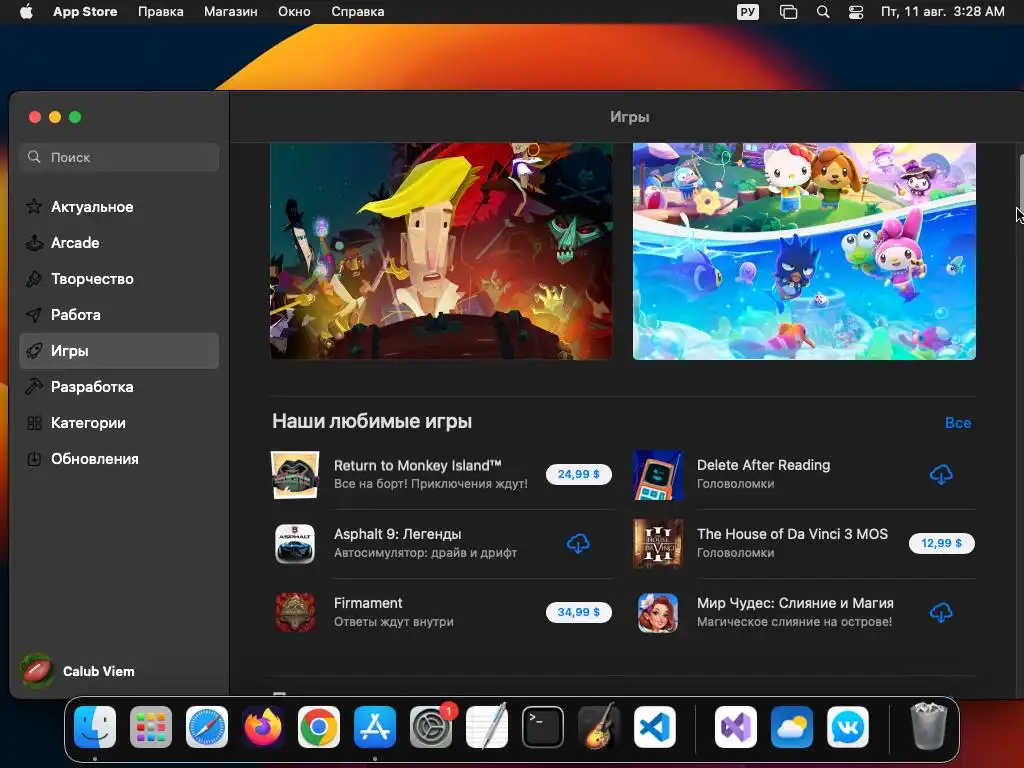Viewport: 1024px width, 768px height.
Task: Launch Google Chrome from the Dock
Action: click(x=319, y=727)
